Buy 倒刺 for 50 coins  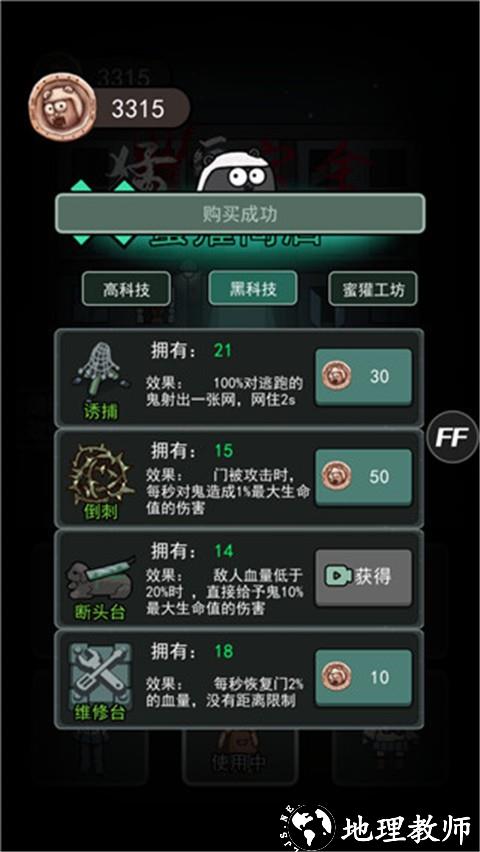(363, 477)
